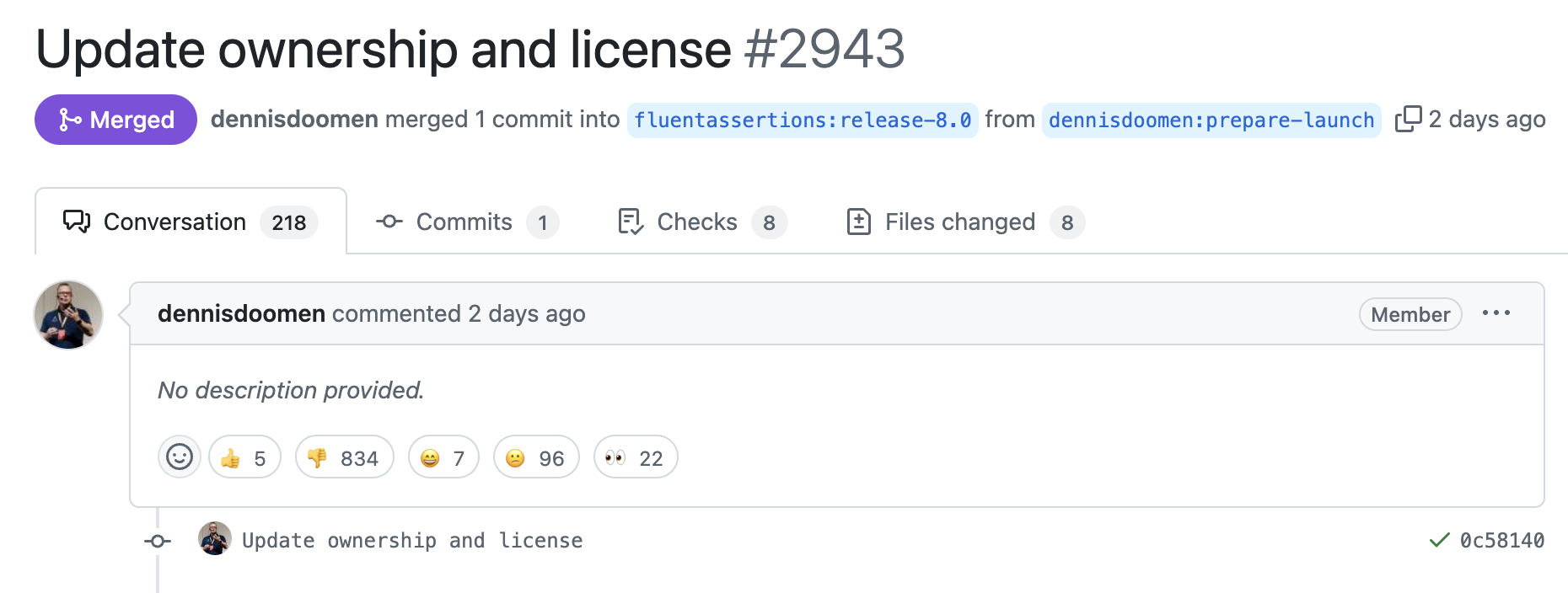This screenshot has width=1568, height=593.
Task: Open the comment's three-dot options menu
Action: click(x=1496, y=313)
